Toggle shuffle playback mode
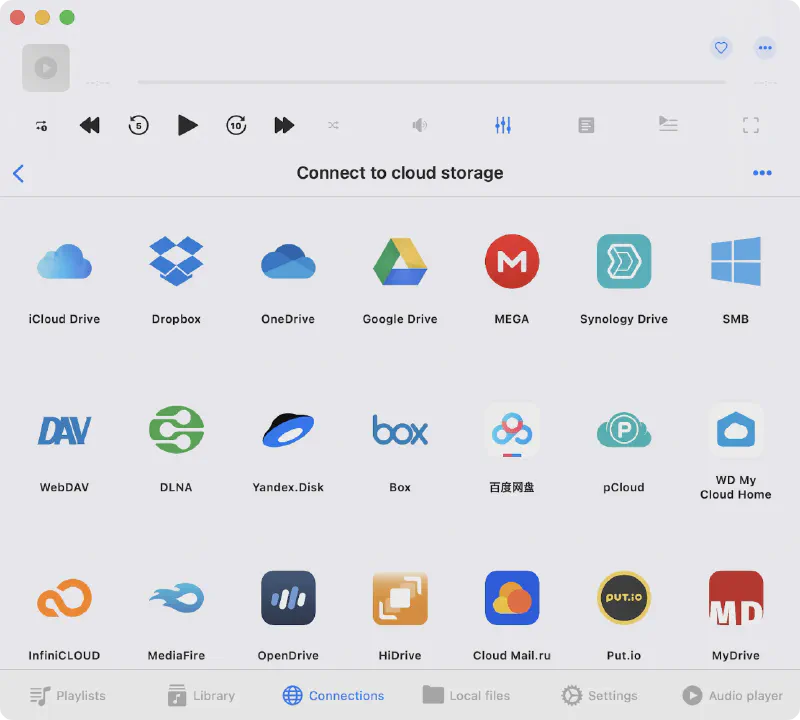Image resolution: width=800 pixels, height=720 pixels. tap(333, 125)
